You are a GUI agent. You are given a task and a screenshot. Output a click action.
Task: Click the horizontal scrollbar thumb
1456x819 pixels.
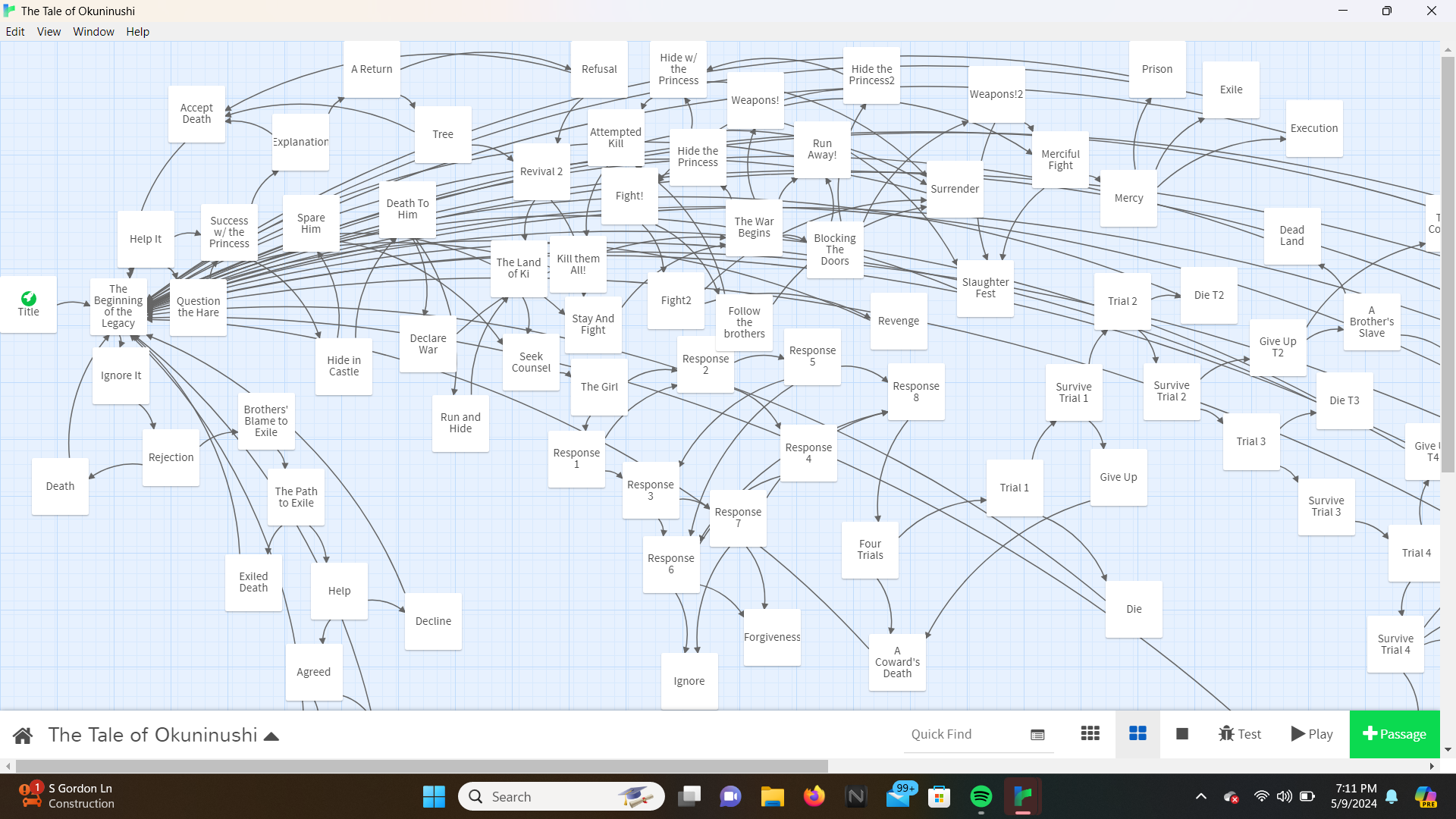point(422,766)
